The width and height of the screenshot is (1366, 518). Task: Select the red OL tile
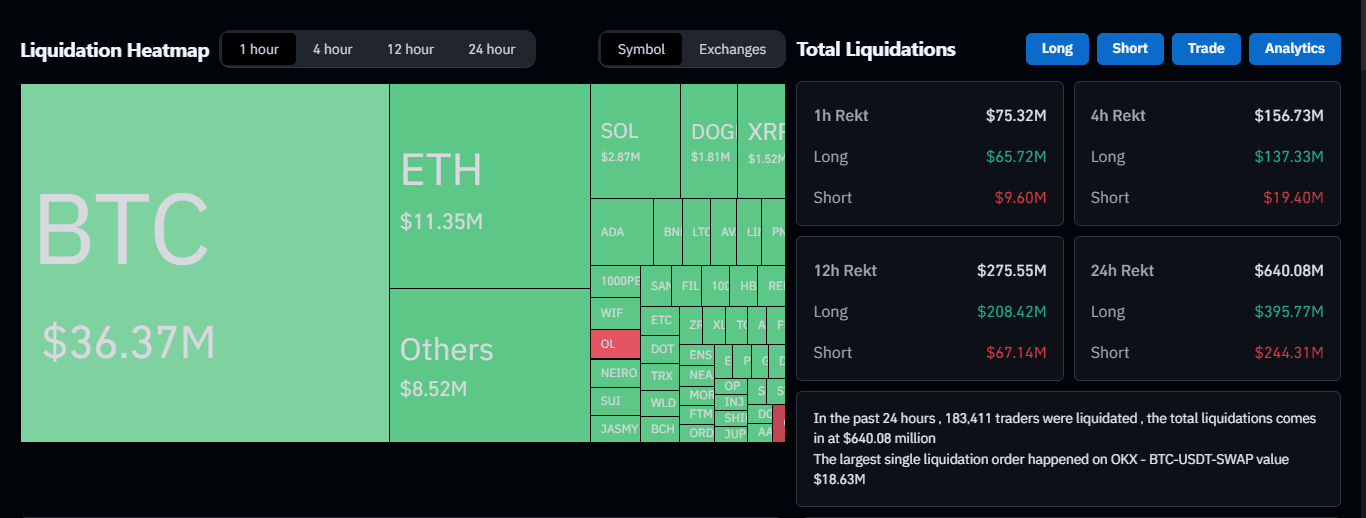click(614, 343)
